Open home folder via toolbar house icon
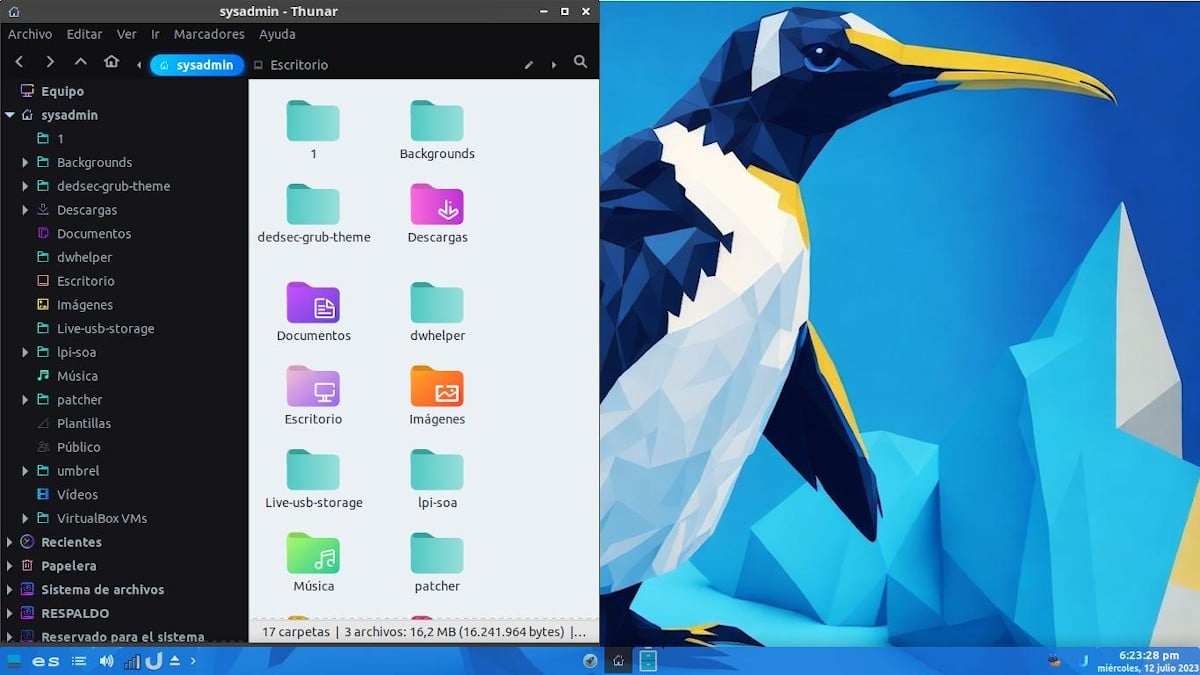The height and width of the screenshot is (675, 1200). coord(112,62)
